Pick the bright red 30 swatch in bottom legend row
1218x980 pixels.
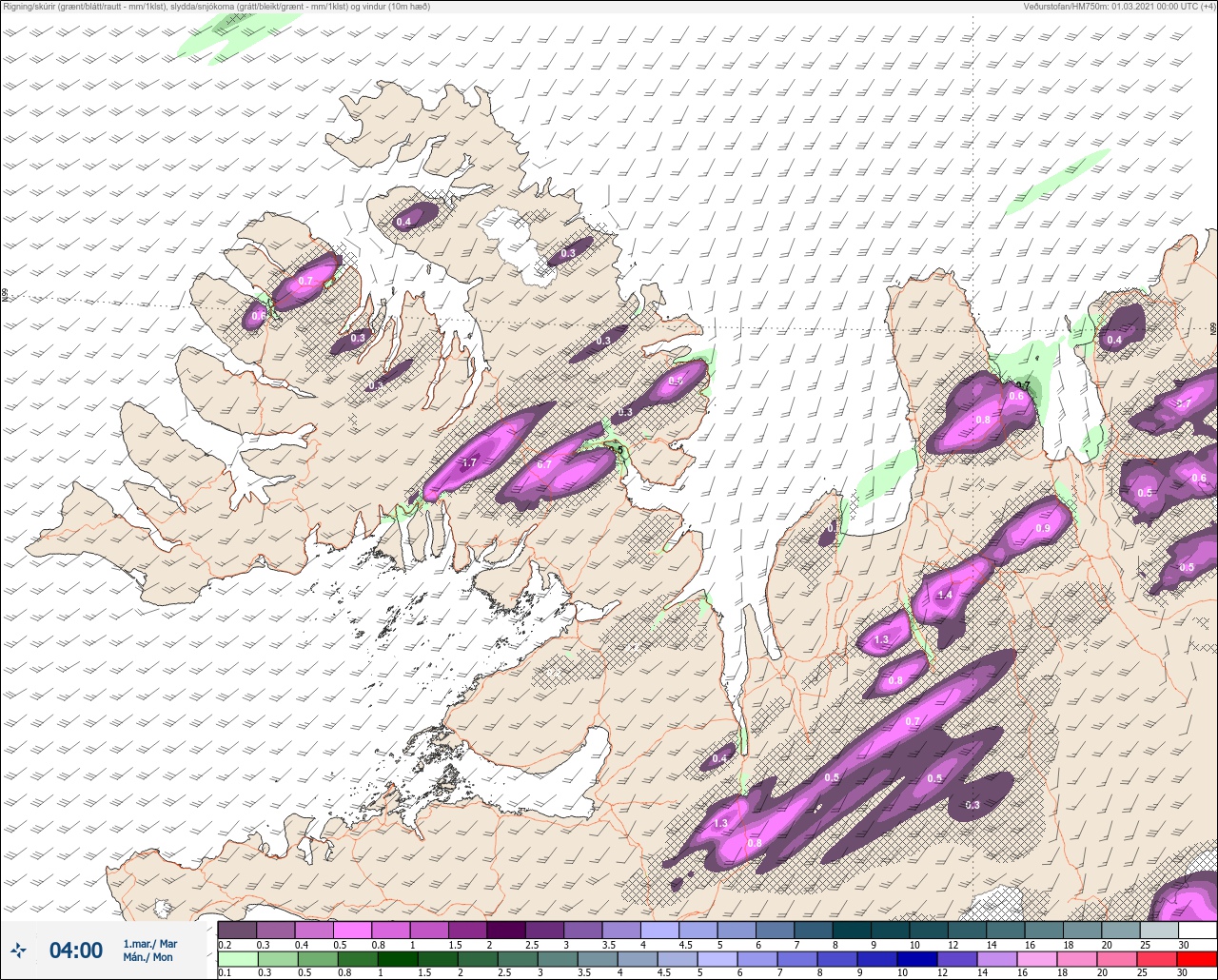(1197, 958)
